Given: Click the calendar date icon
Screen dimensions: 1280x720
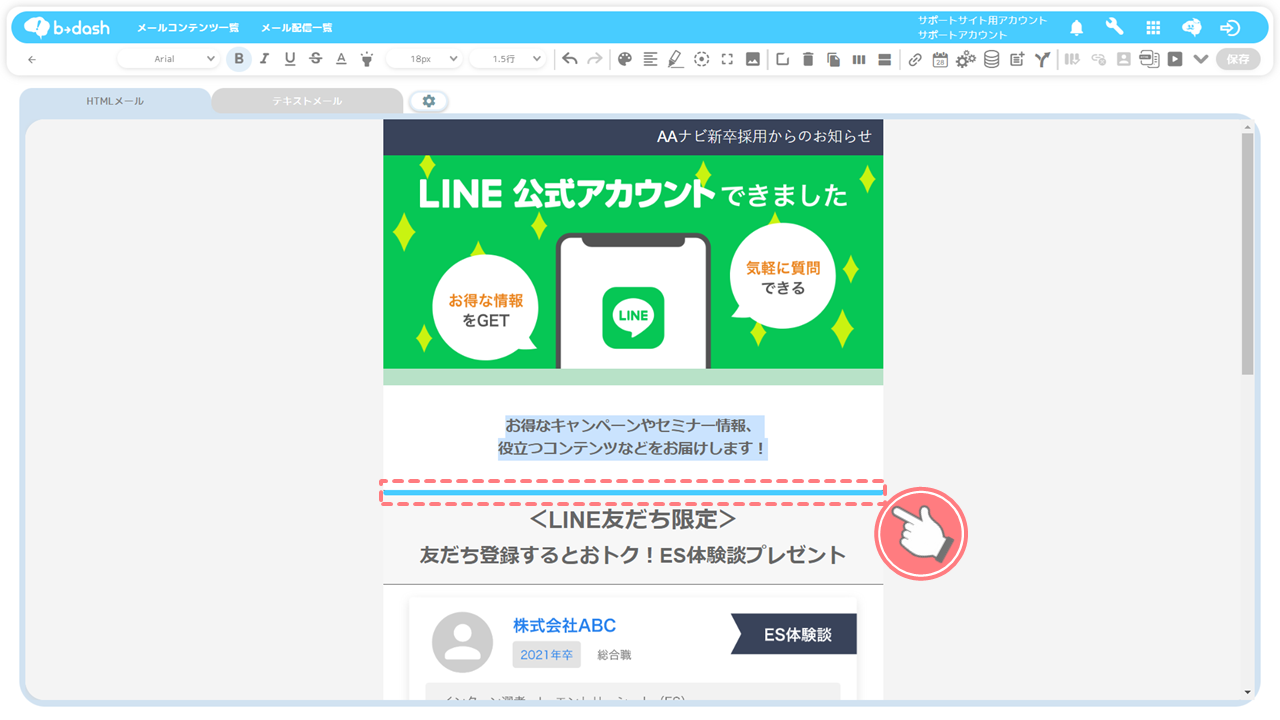Looking at the screenshot, I should pyautogui.click(x=940, y=59).
